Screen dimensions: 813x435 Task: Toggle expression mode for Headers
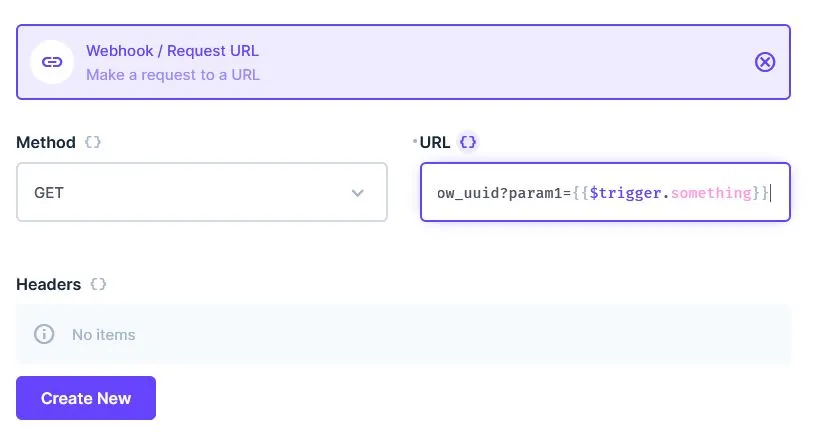98,284
